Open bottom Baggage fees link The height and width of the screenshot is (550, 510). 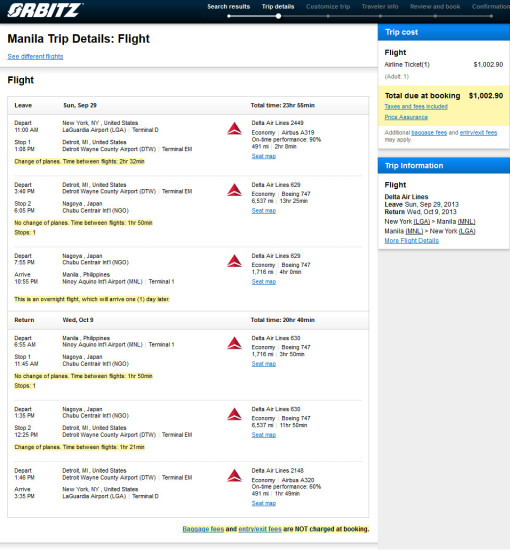[x=203, y=529]
